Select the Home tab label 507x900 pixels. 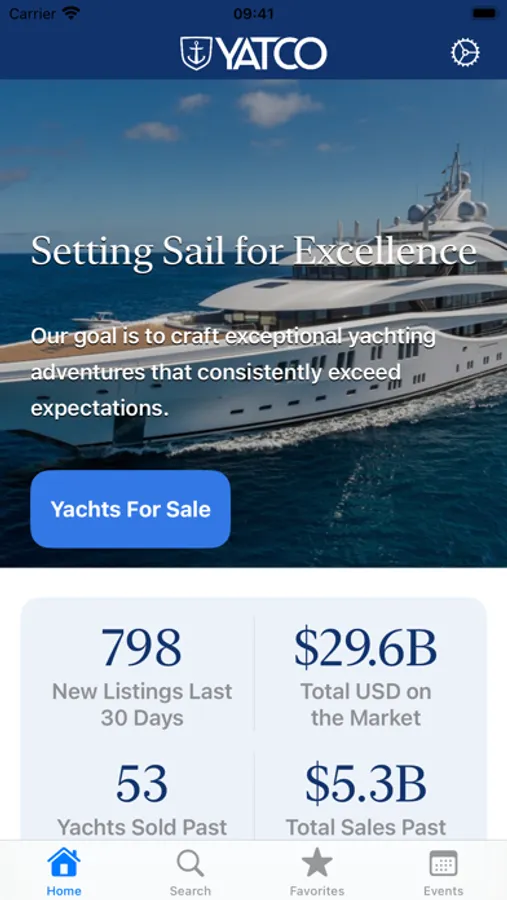(64, 891)
